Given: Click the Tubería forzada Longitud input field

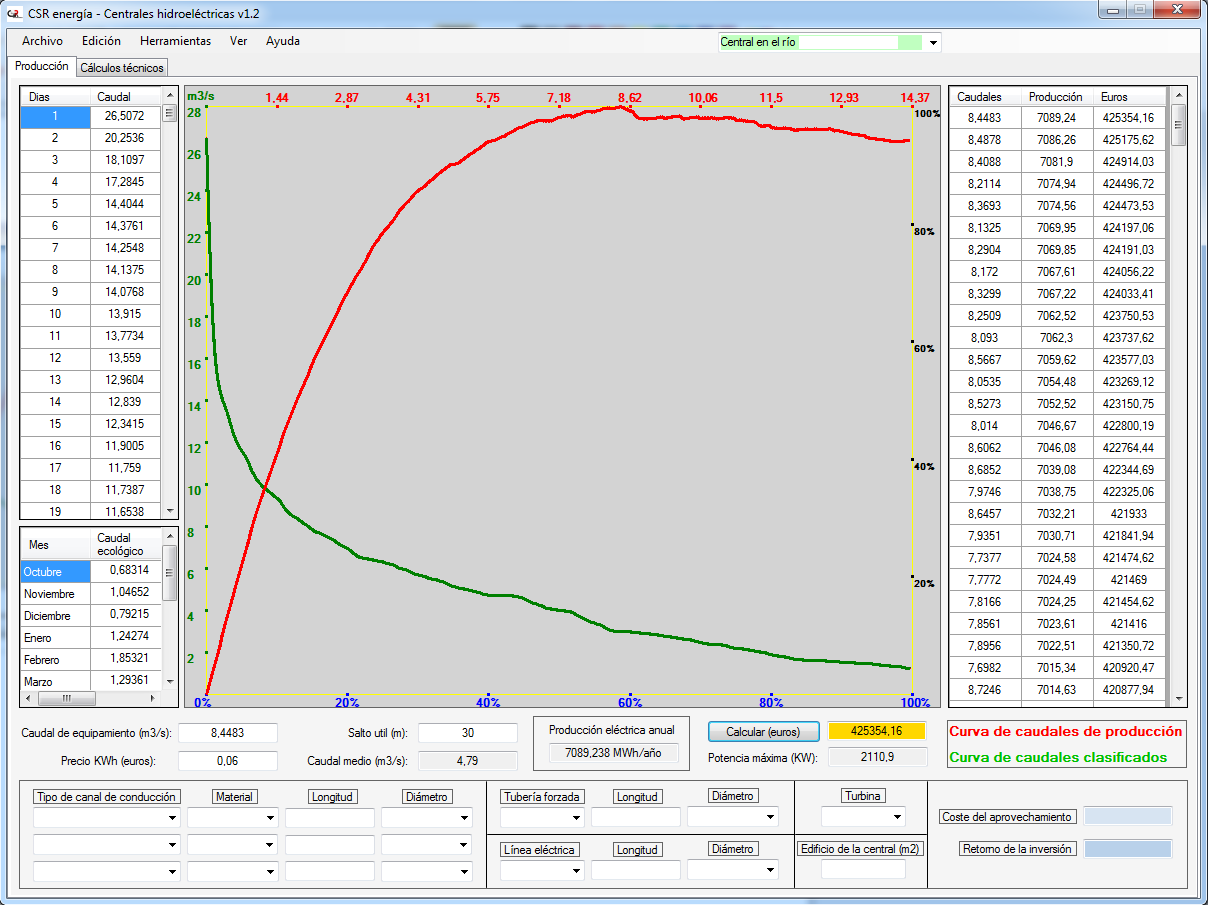Looking at the screenshot, I should click(636, 817).
